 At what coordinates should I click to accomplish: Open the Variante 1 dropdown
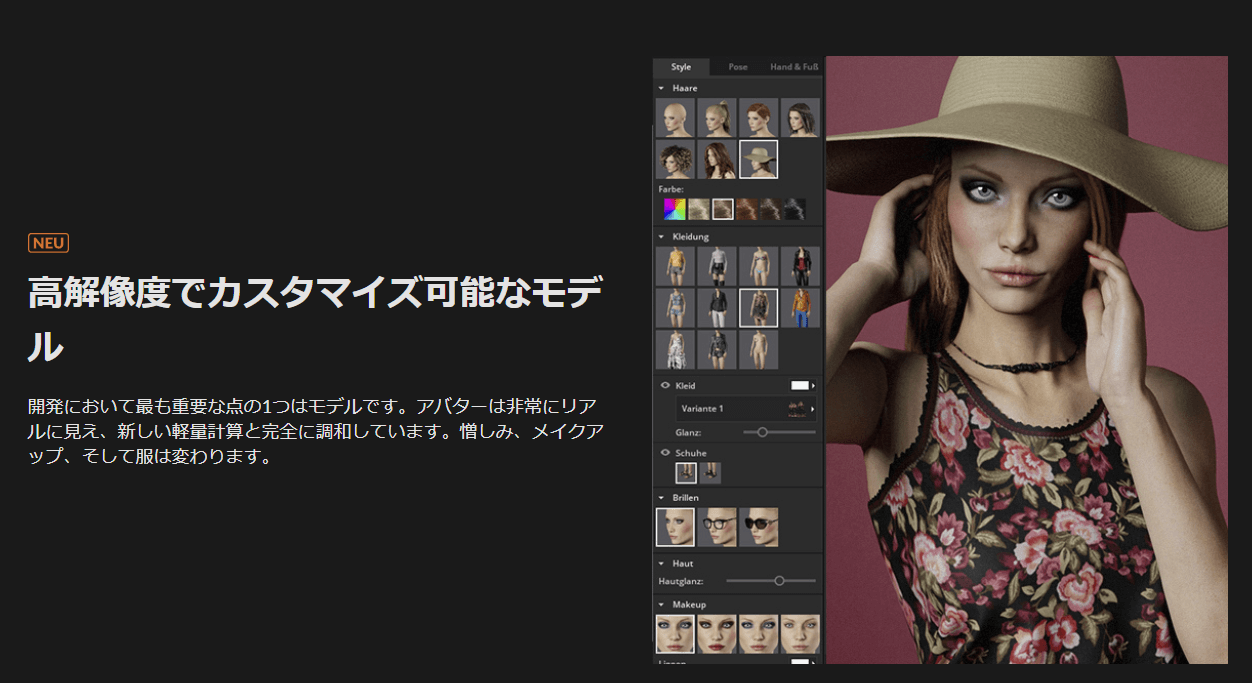pyautogui.click(x=746, y=408)
